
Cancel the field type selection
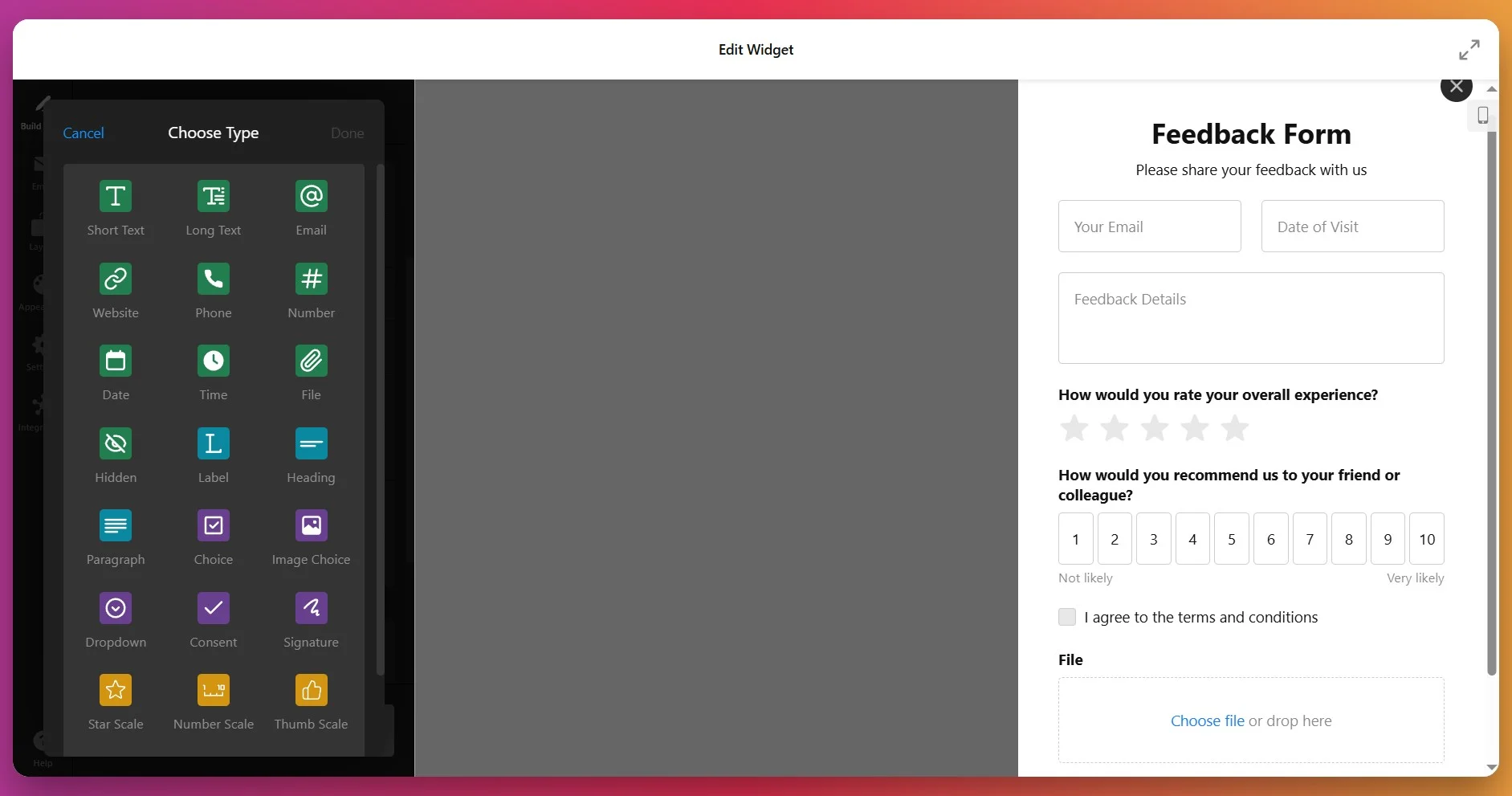[83, 133]
